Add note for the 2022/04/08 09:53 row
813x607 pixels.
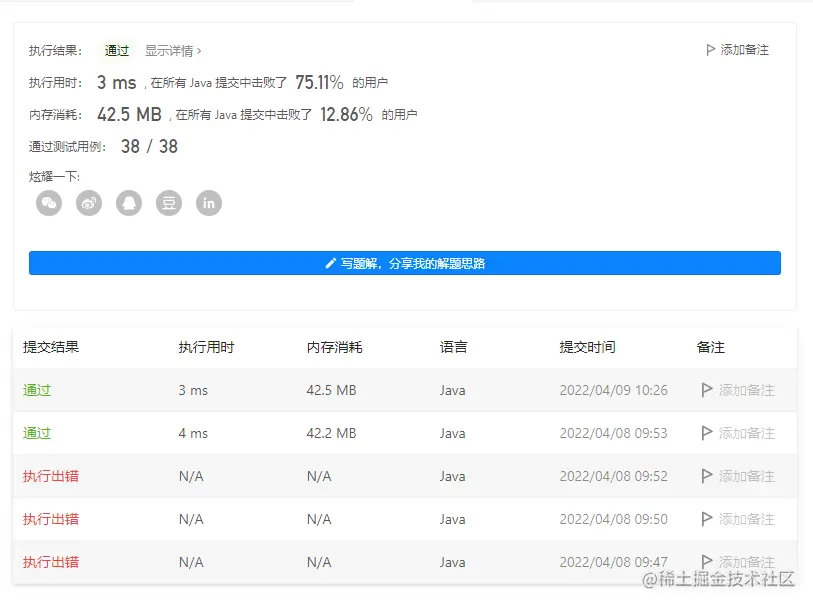pos(738,433)
